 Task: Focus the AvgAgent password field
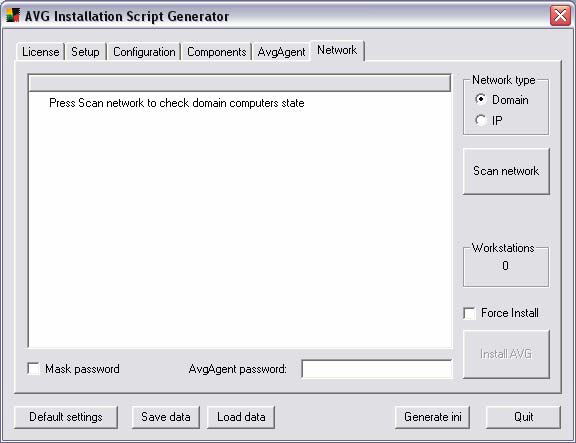click(x=377, y=369)
